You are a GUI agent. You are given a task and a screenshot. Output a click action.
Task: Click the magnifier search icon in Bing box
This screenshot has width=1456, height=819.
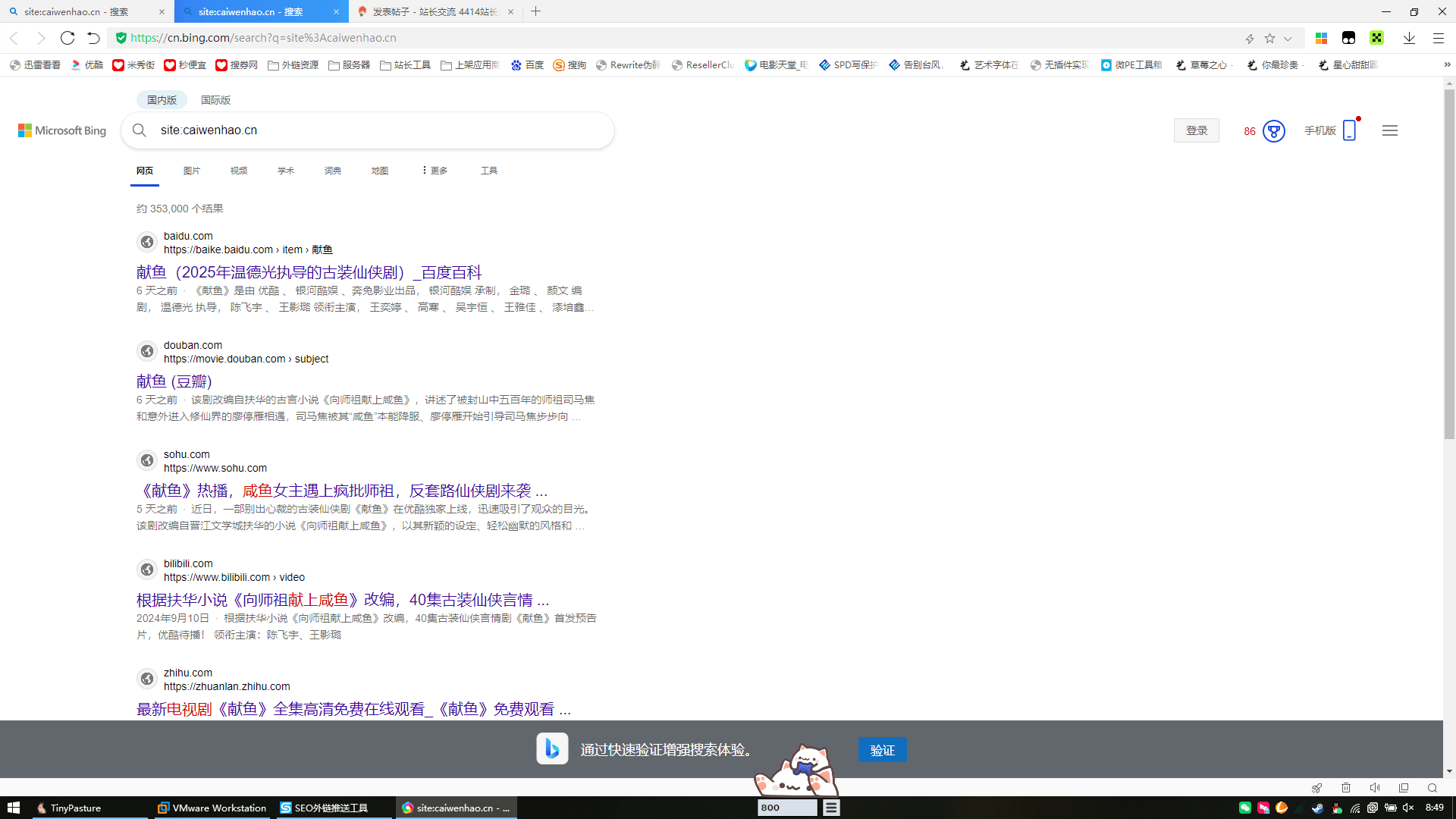coord(140,130)
